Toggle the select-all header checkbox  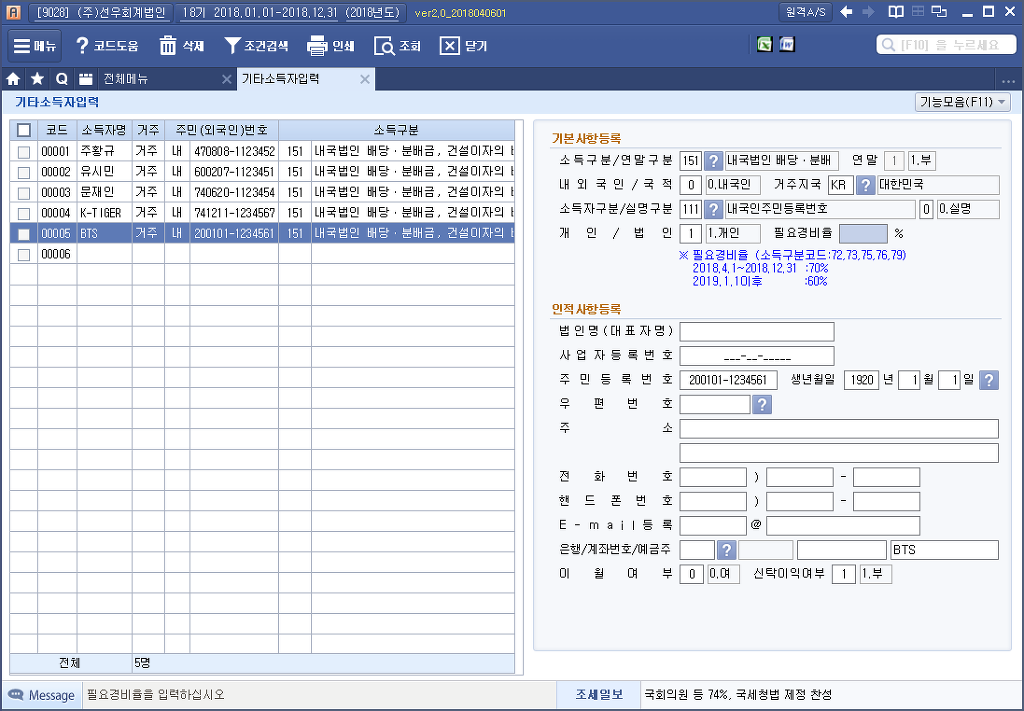(x=24, y=130)
